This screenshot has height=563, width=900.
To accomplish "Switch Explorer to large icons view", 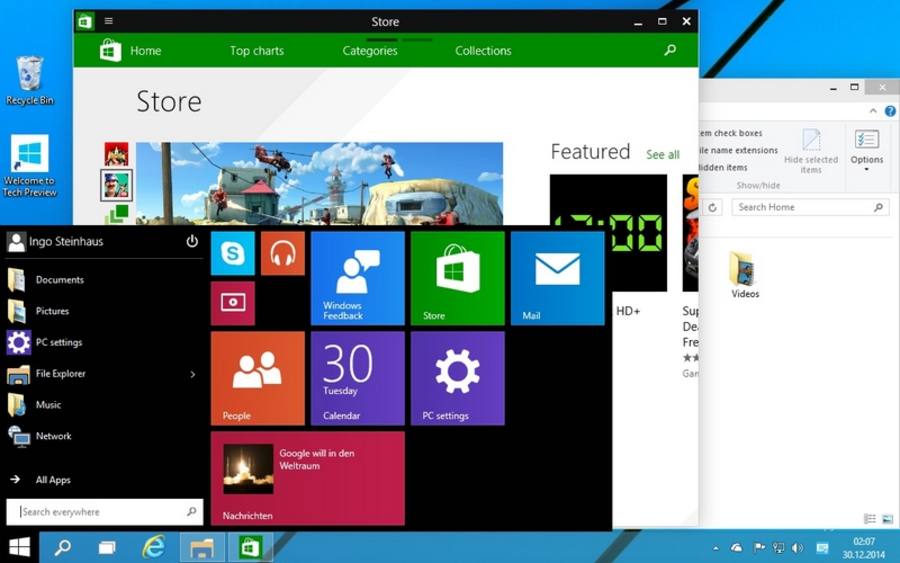I will tap(887, 519).
